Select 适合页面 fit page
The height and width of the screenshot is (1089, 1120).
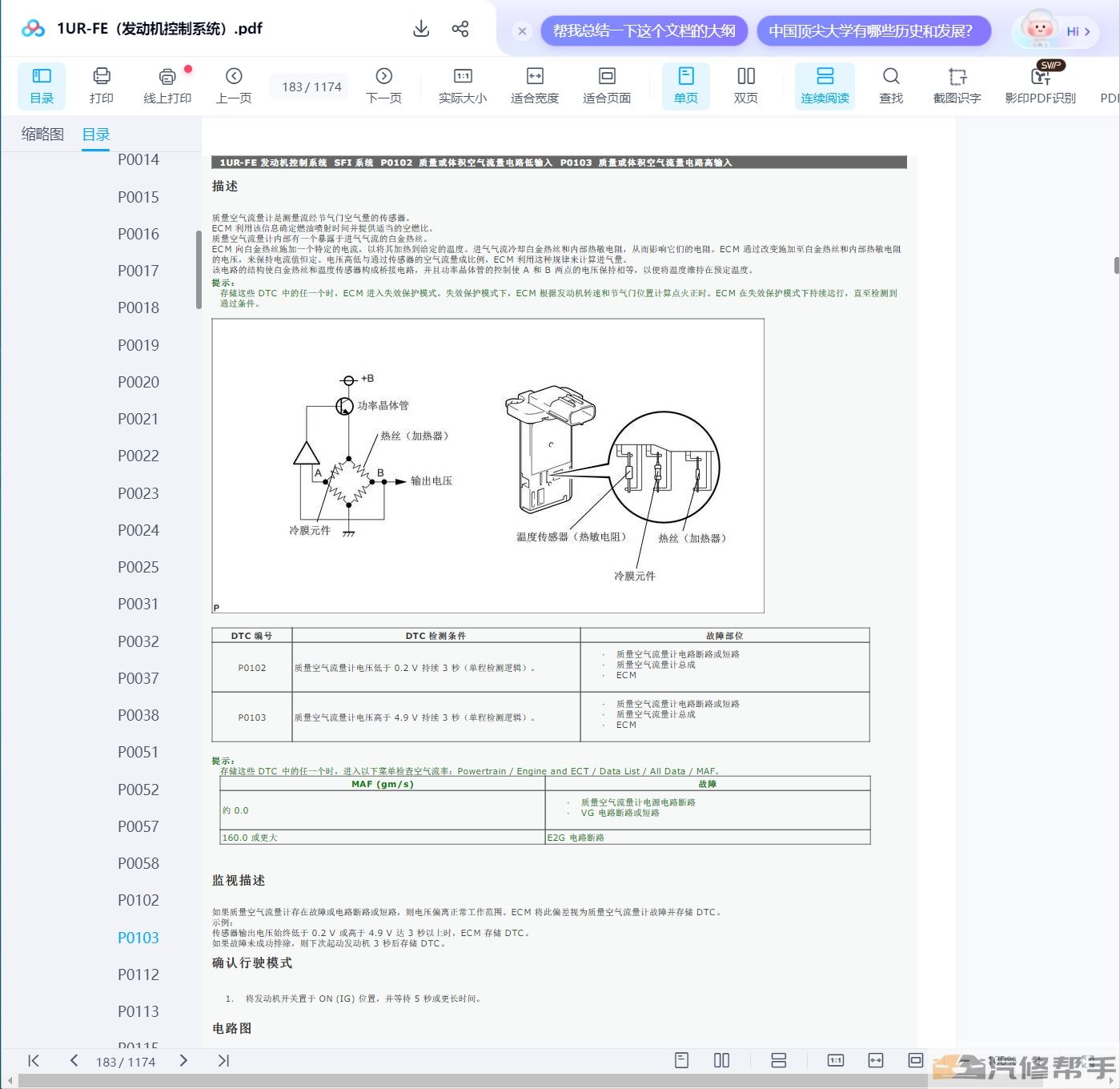607,86
